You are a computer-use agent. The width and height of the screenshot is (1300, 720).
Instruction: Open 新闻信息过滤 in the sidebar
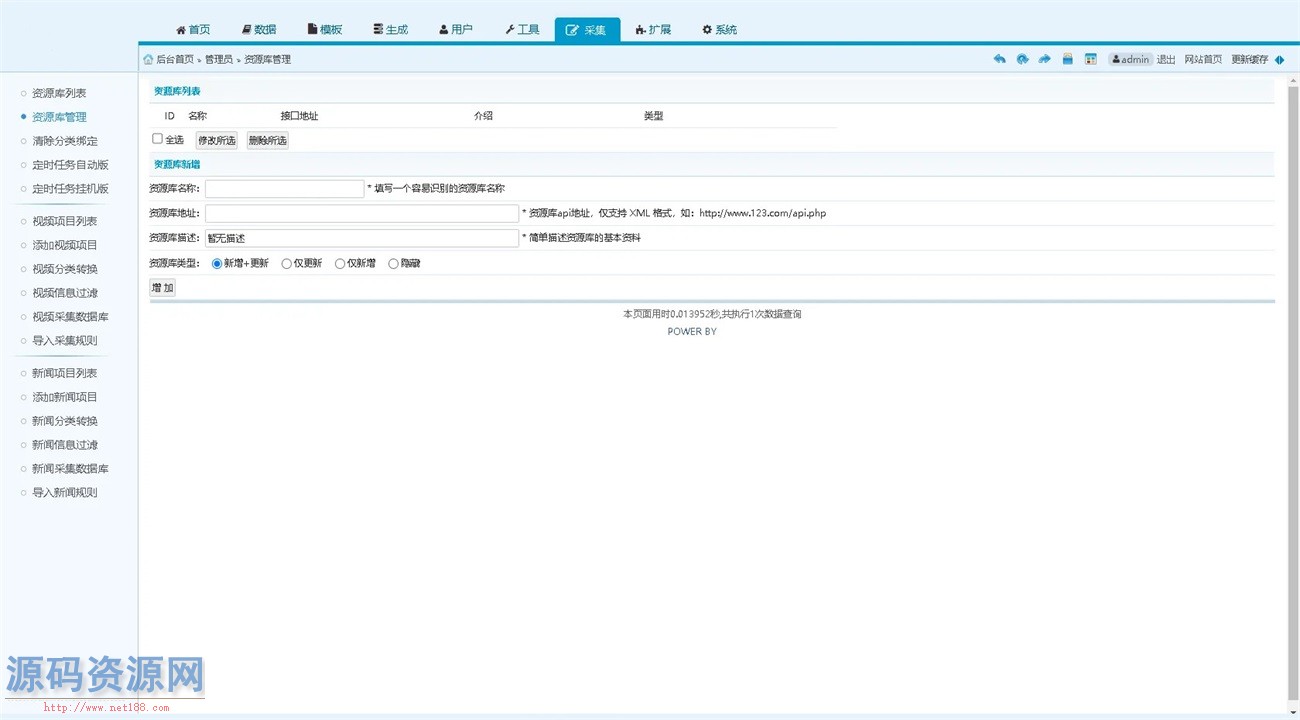pos(65,445)
